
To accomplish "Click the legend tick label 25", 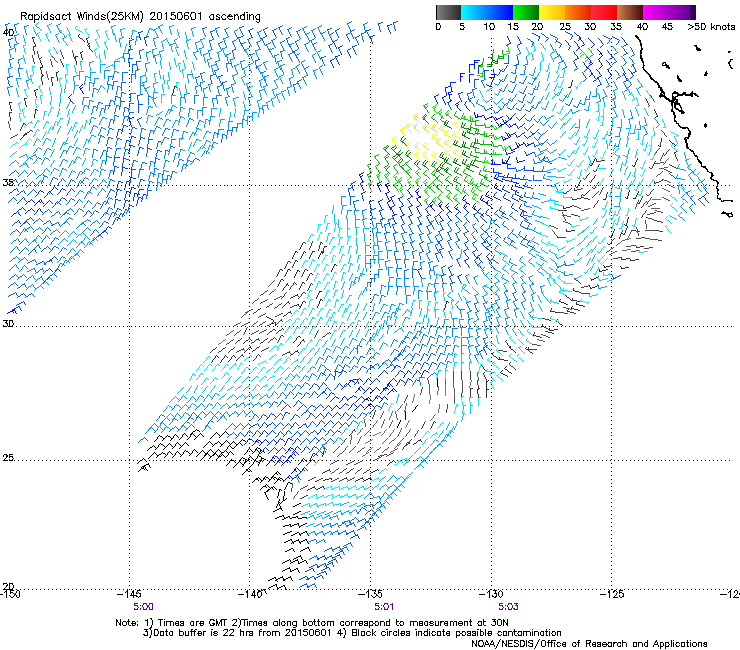I will [565, 27].
